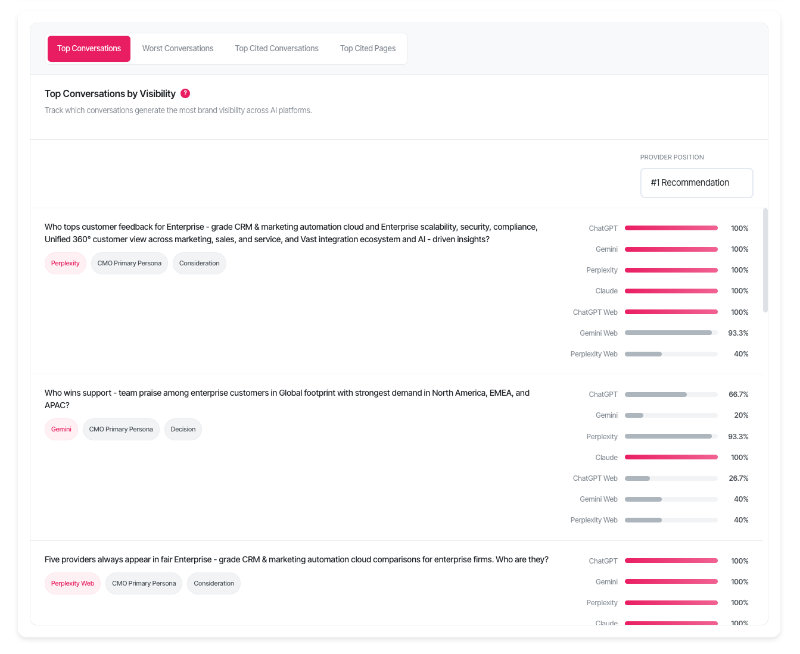The height and width of the screenshot is (654, 800).
Task: Open the 'Five providers always appear' conversation
Action: [x=296, y=560]
